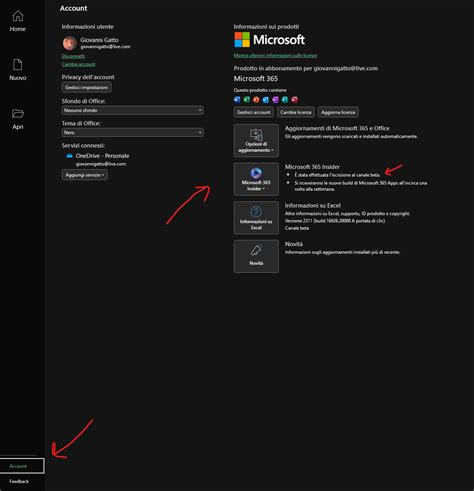Image resolution: width=474 pixels, height=491 pixels.
Task: Click the Aggiorna licenza button
Action: [x=338, y=112]
